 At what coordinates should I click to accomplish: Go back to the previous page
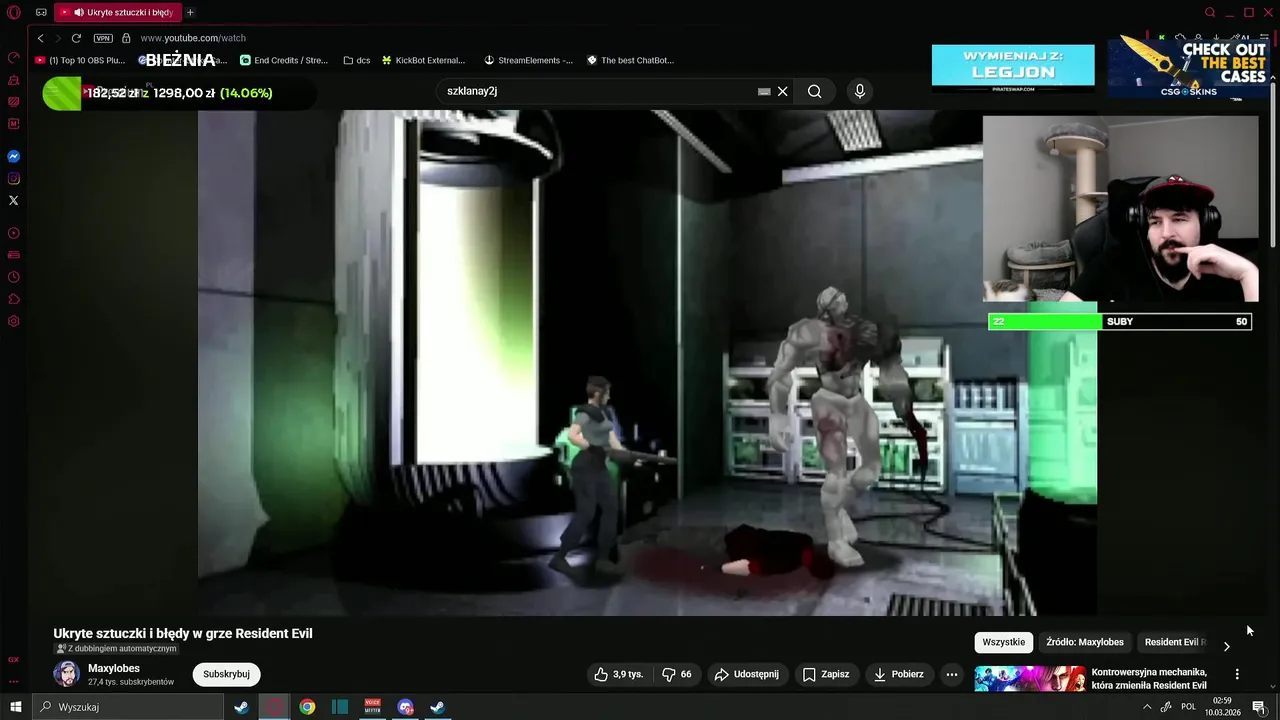pos(41,38)
